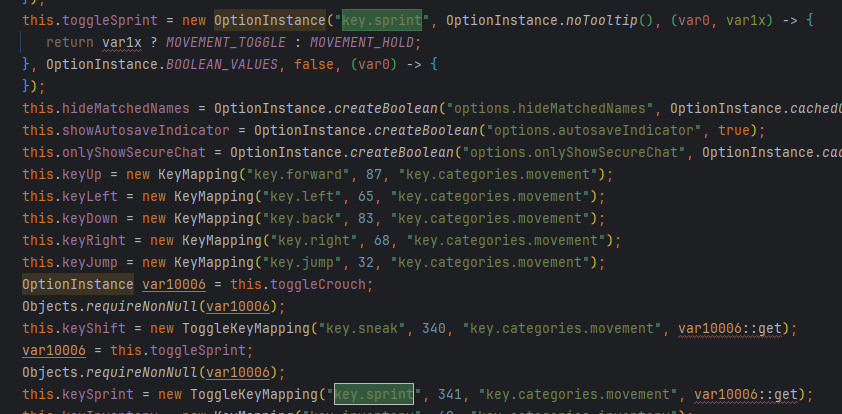Viewport: 842px width, 414px height.
Task: Click key code 68
Action: point(382,241)
